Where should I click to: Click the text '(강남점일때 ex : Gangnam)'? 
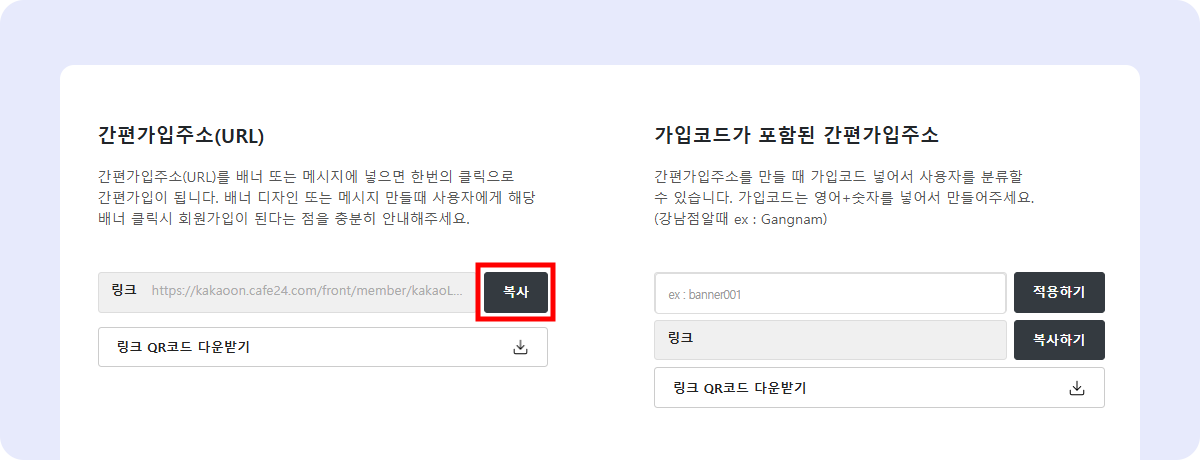coord(740,219)
